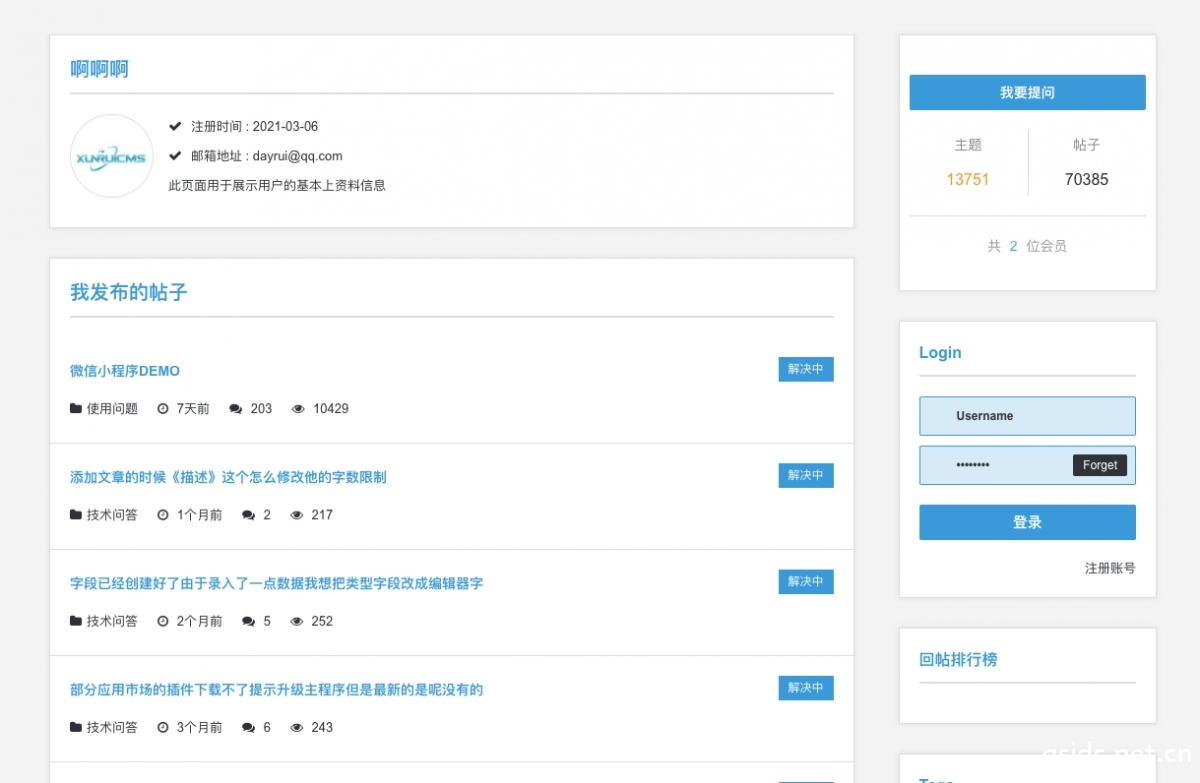Screen dimensions: 1200x783
Task: Click folder icon beside 1个月前 row
Action: 76,515
